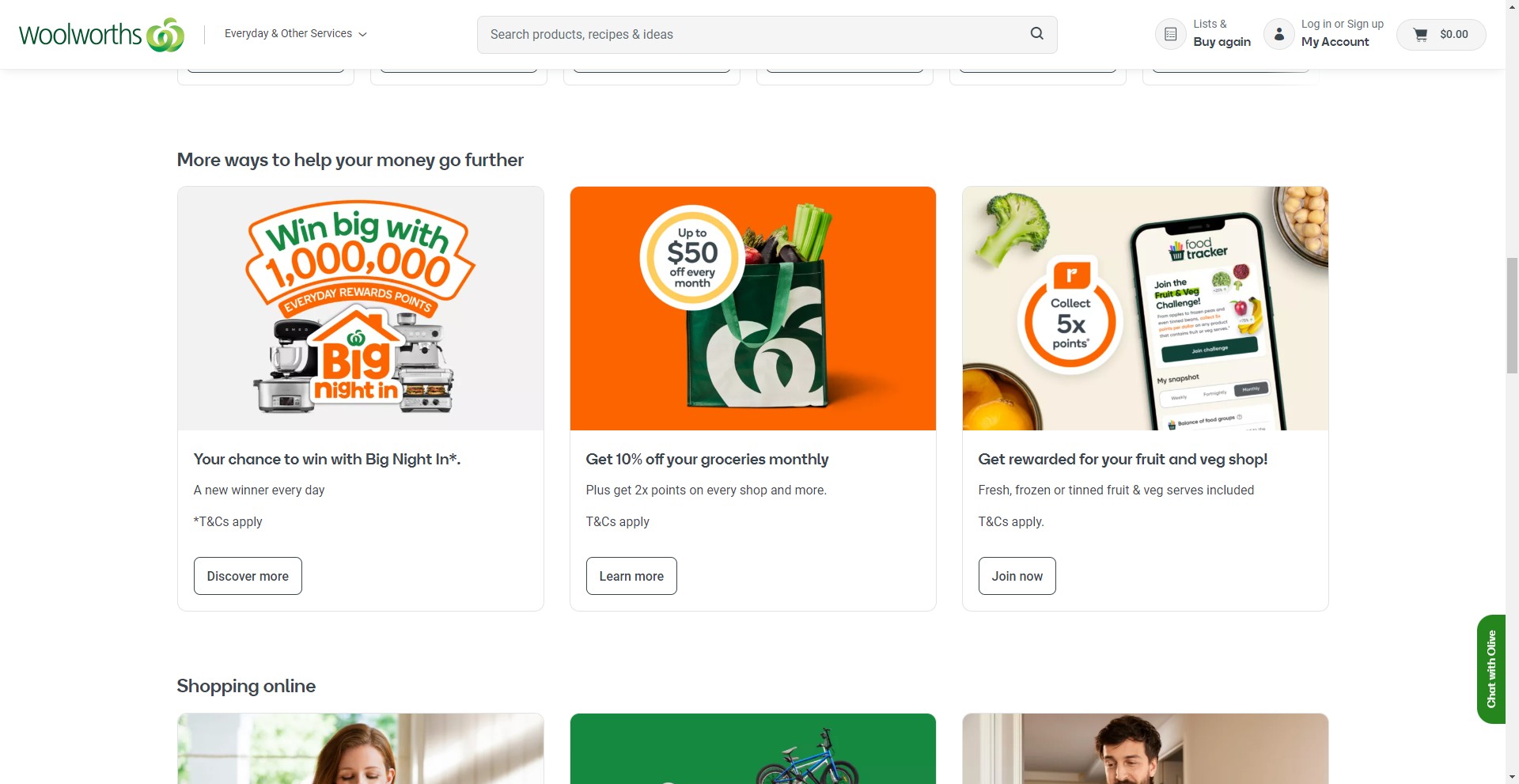Click the search magnifier icon
This screenshot has width=1519, height=784.
point(1036,34)
